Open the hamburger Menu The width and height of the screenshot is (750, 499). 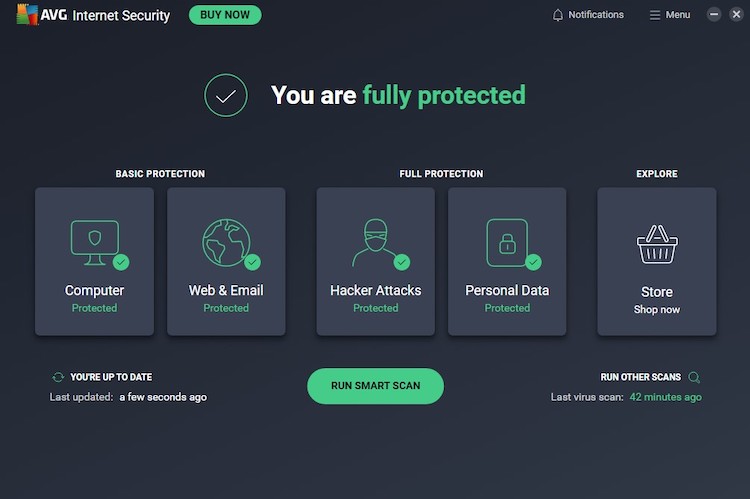point(669,15)
